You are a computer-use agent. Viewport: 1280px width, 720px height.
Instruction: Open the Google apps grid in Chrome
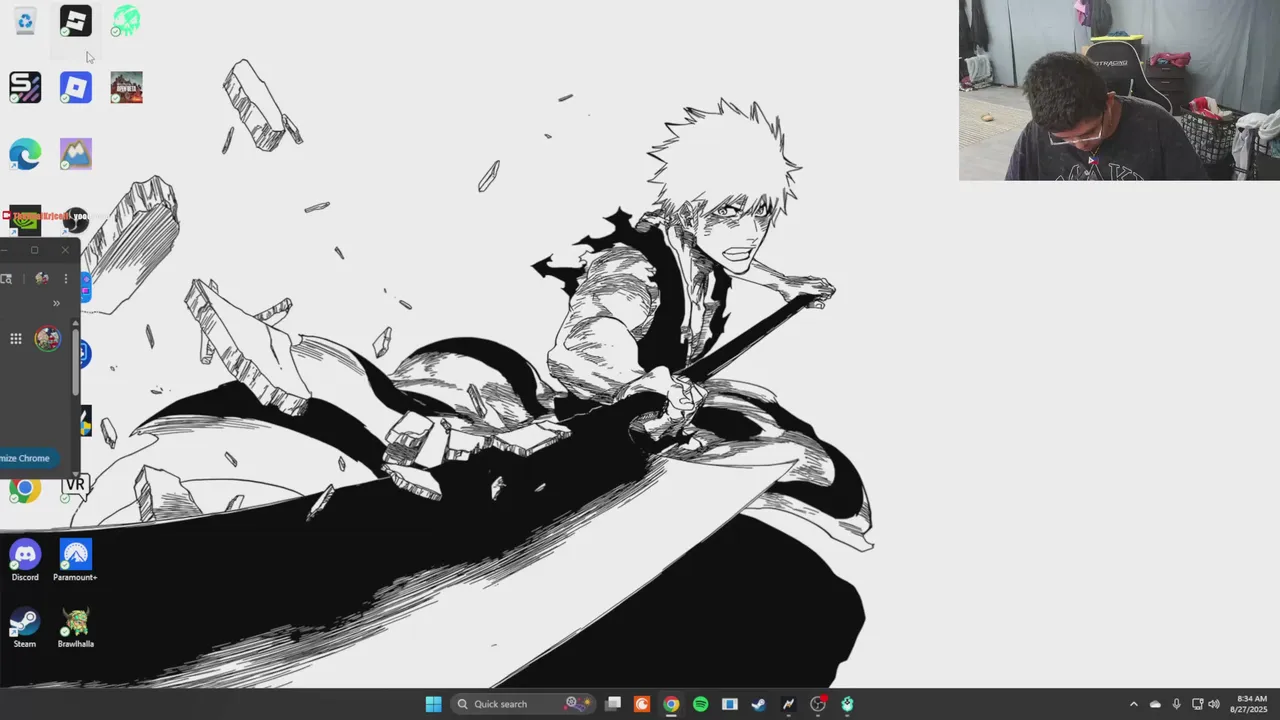(16, 339)
